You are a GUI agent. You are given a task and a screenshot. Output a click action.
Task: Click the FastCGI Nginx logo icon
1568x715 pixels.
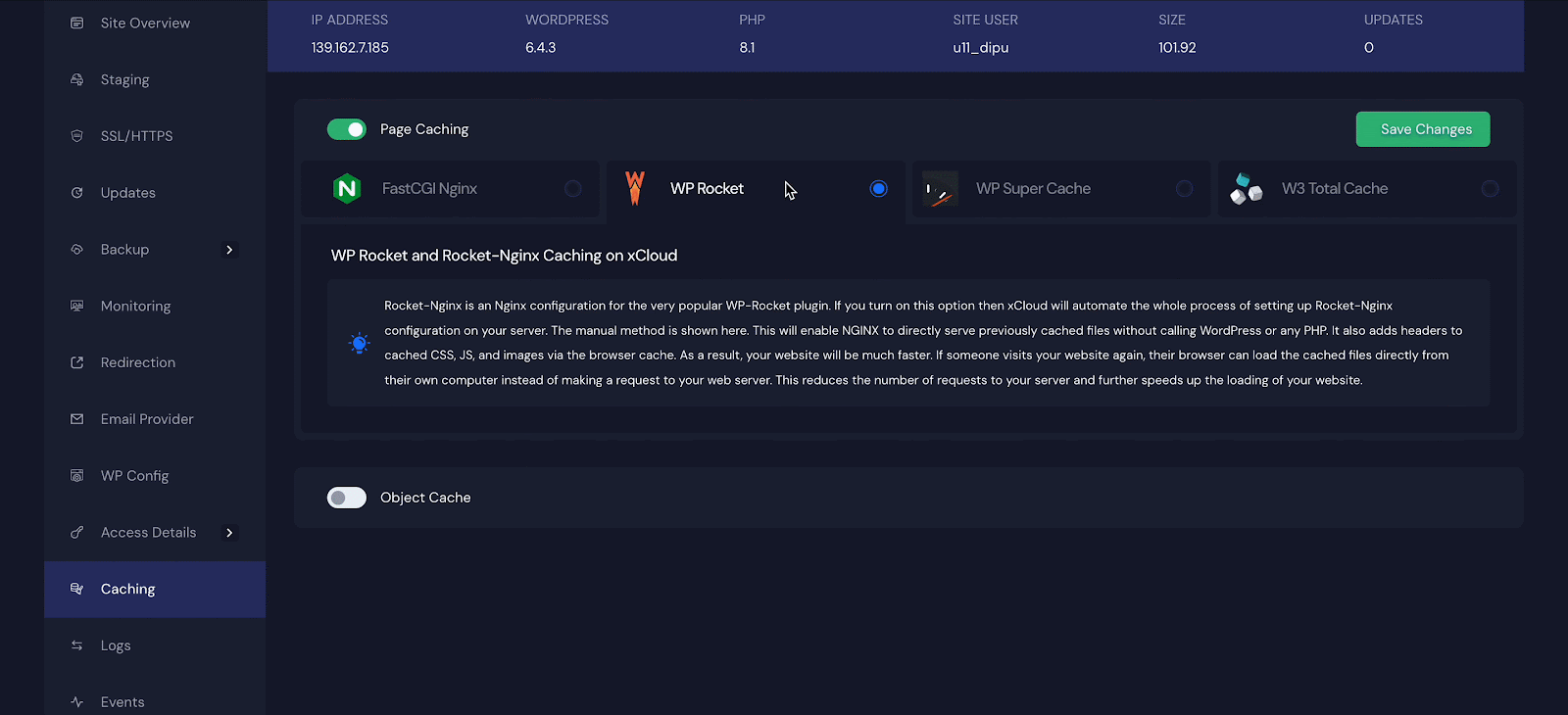(347, 188)
